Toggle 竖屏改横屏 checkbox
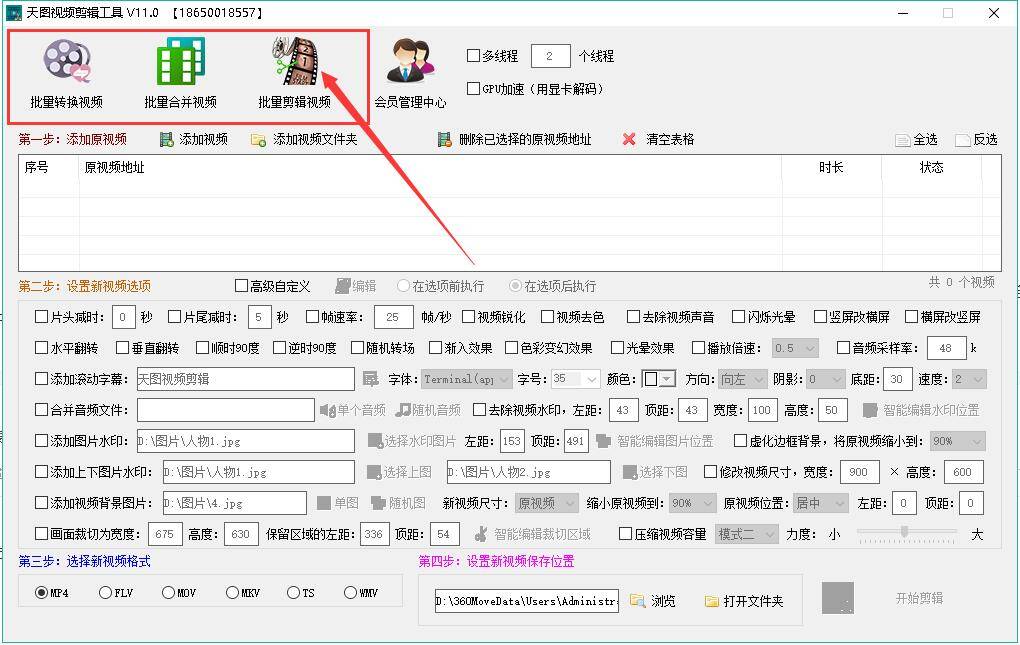This screenshot has width=1020, height=645. pos(820,317)
